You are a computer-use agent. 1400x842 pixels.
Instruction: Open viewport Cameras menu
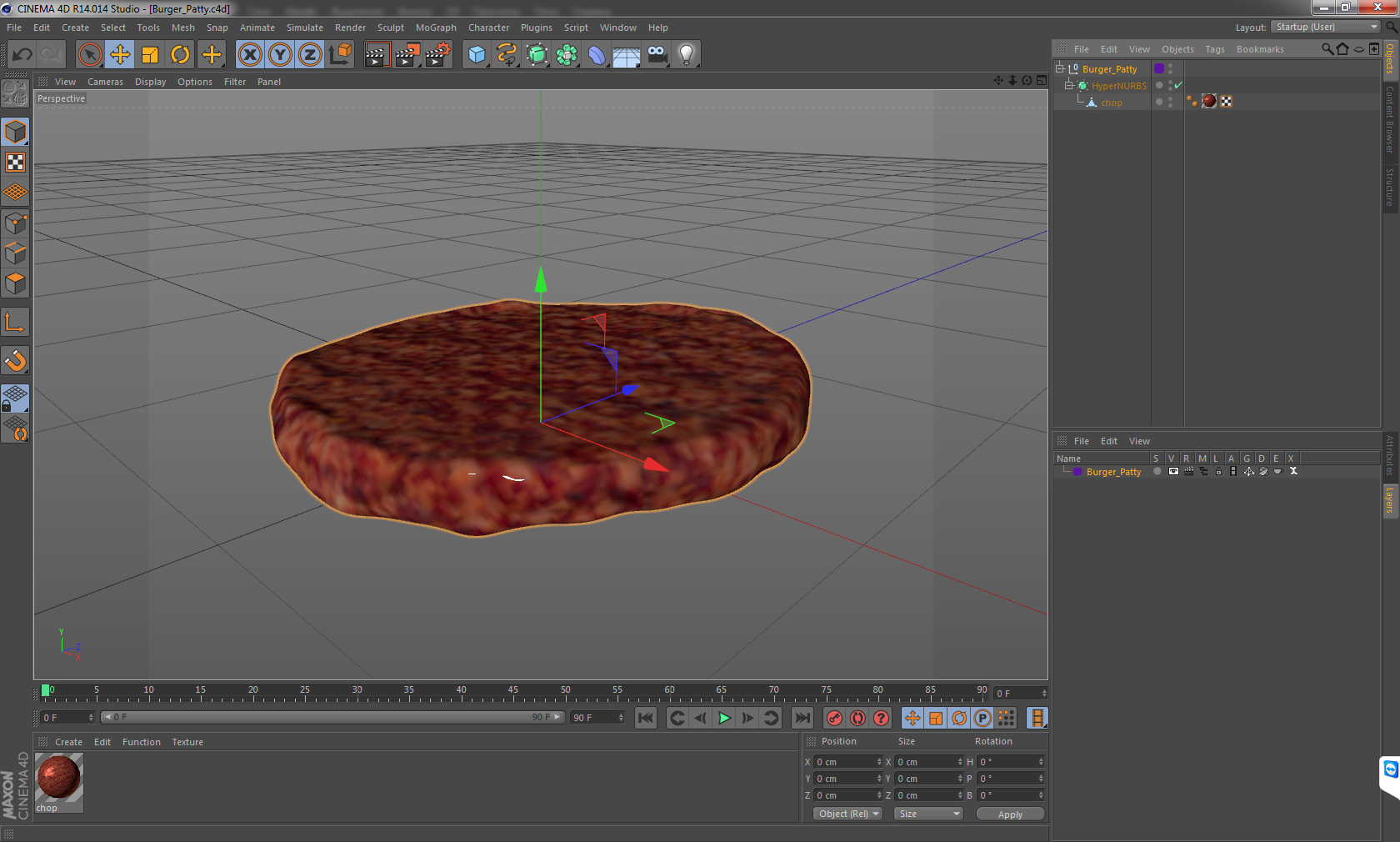point(105,82)
